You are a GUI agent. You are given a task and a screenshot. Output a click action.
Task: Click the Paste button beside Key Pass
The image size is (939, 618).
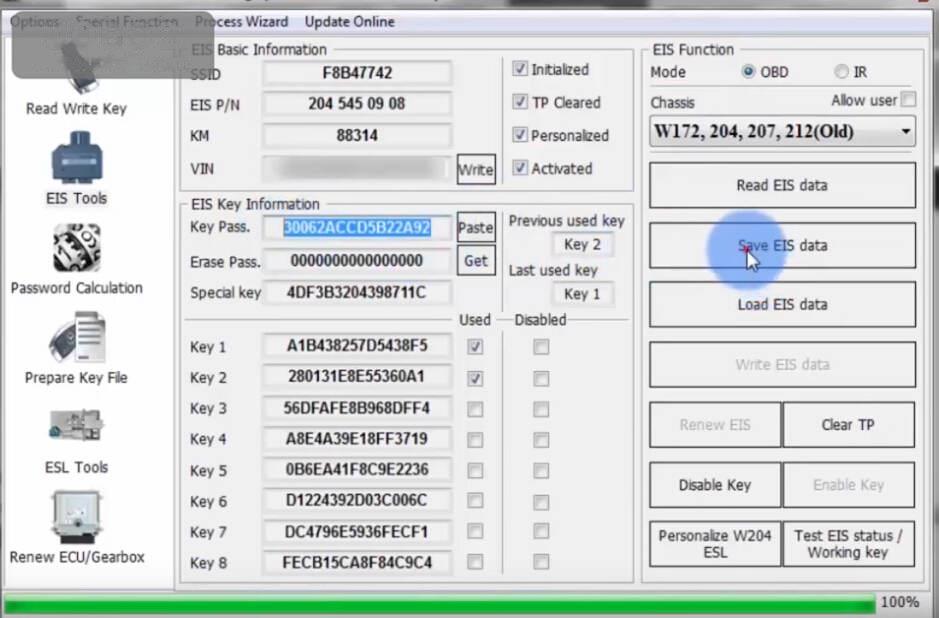coord(476,228)
